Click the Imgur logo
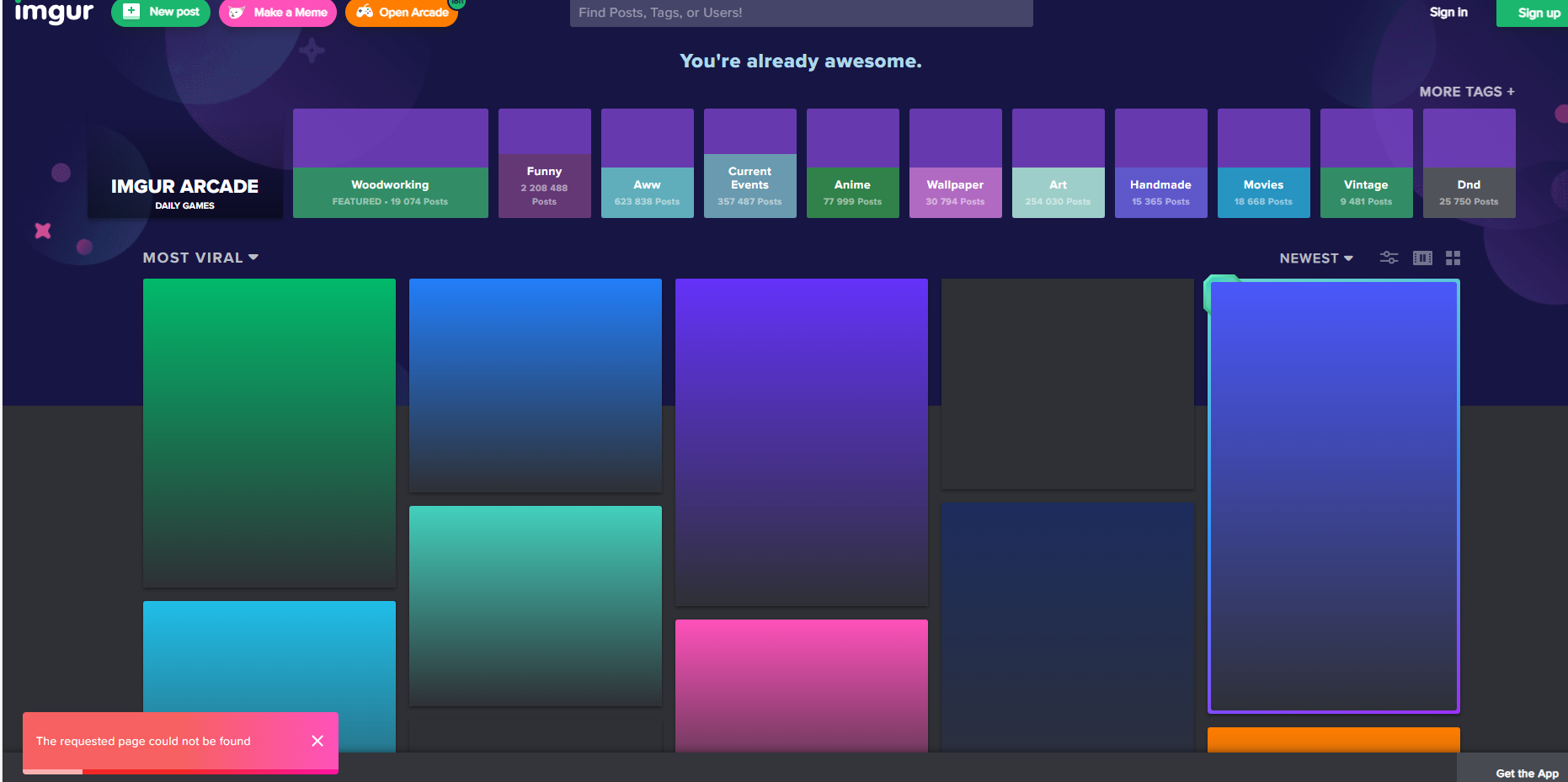 point(54,13)
